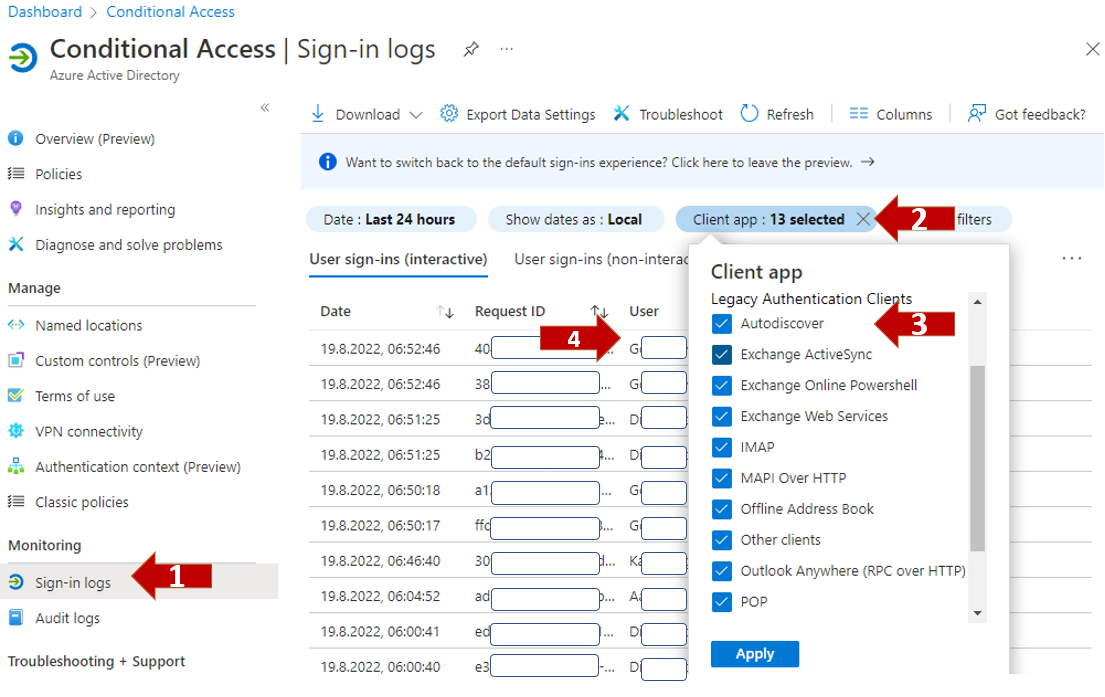1105x697 pixels.
Task: Uncheck the IMAP checkbox
Action: pos(722,448)
